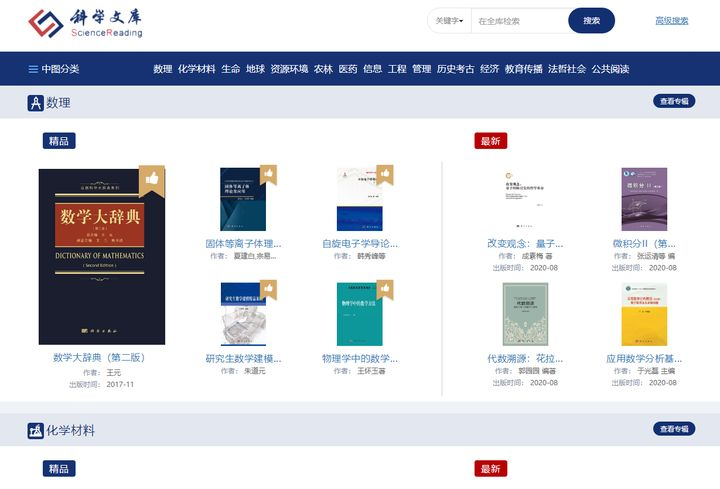Focus the 在全库检索 search input field

coord(520,21)
